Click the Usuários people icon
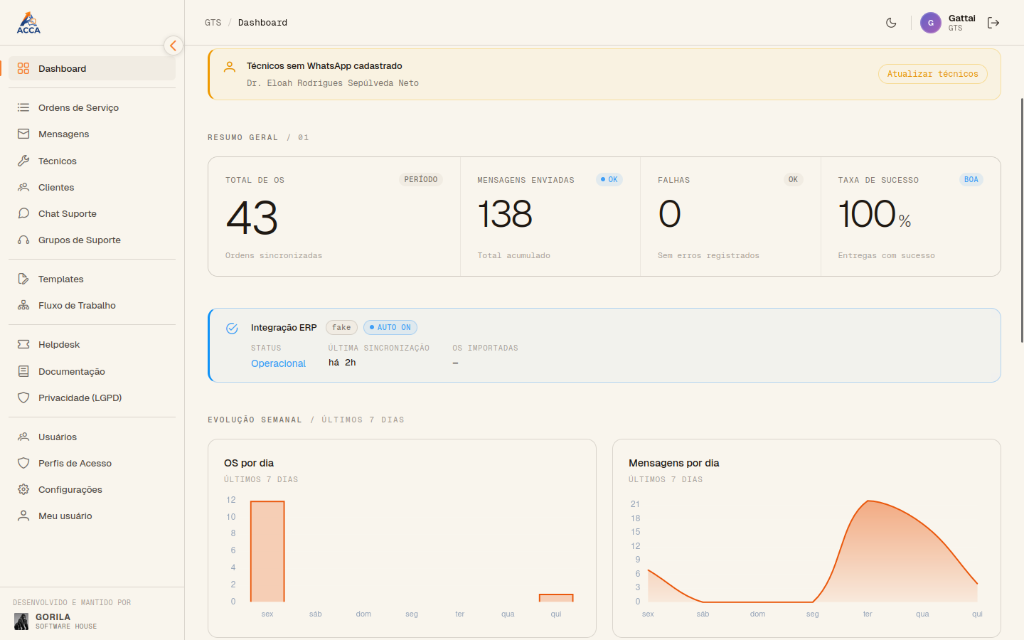 24,437
